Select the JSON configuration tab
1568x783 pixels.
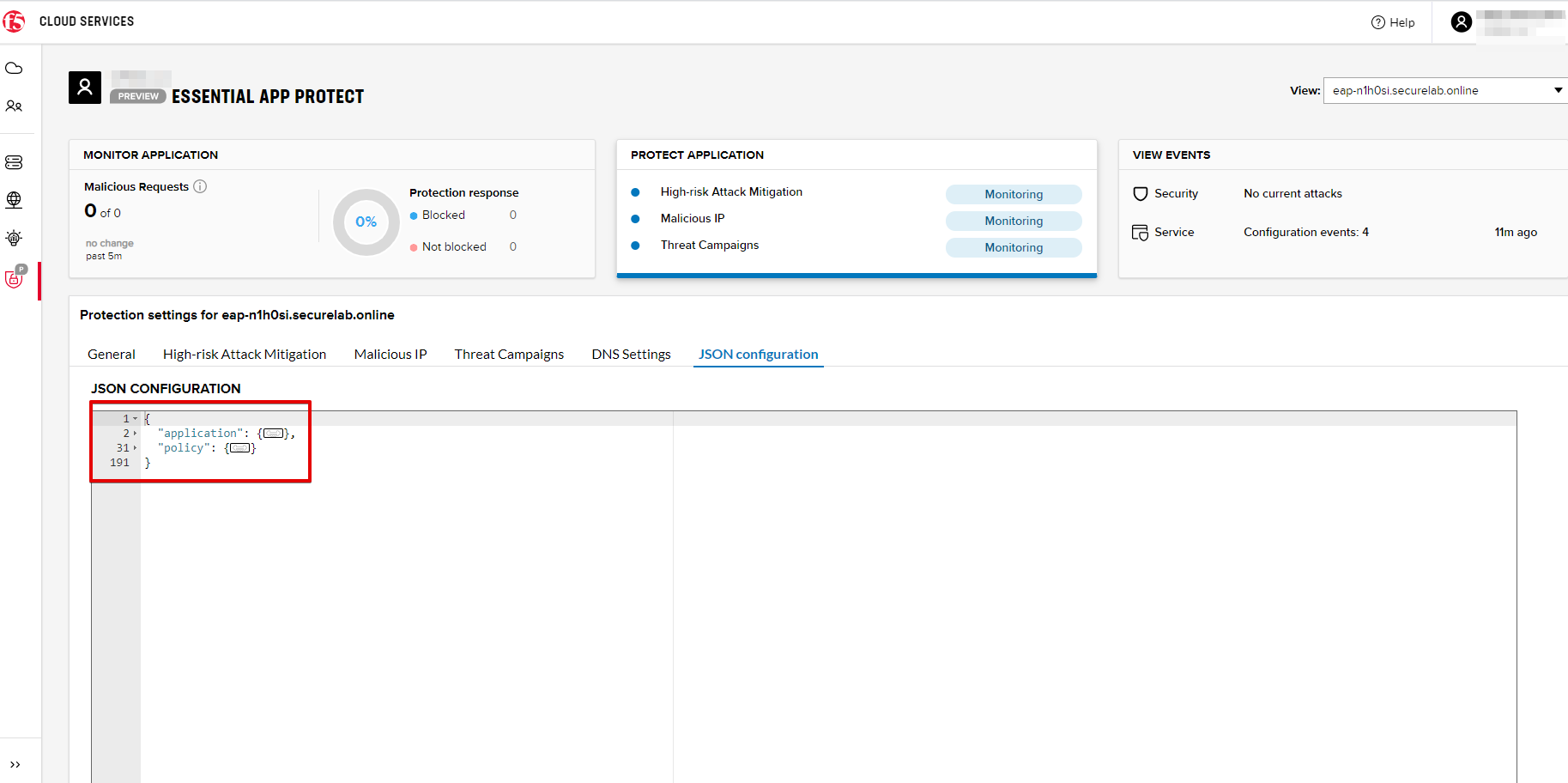click(x=758, y=354)
